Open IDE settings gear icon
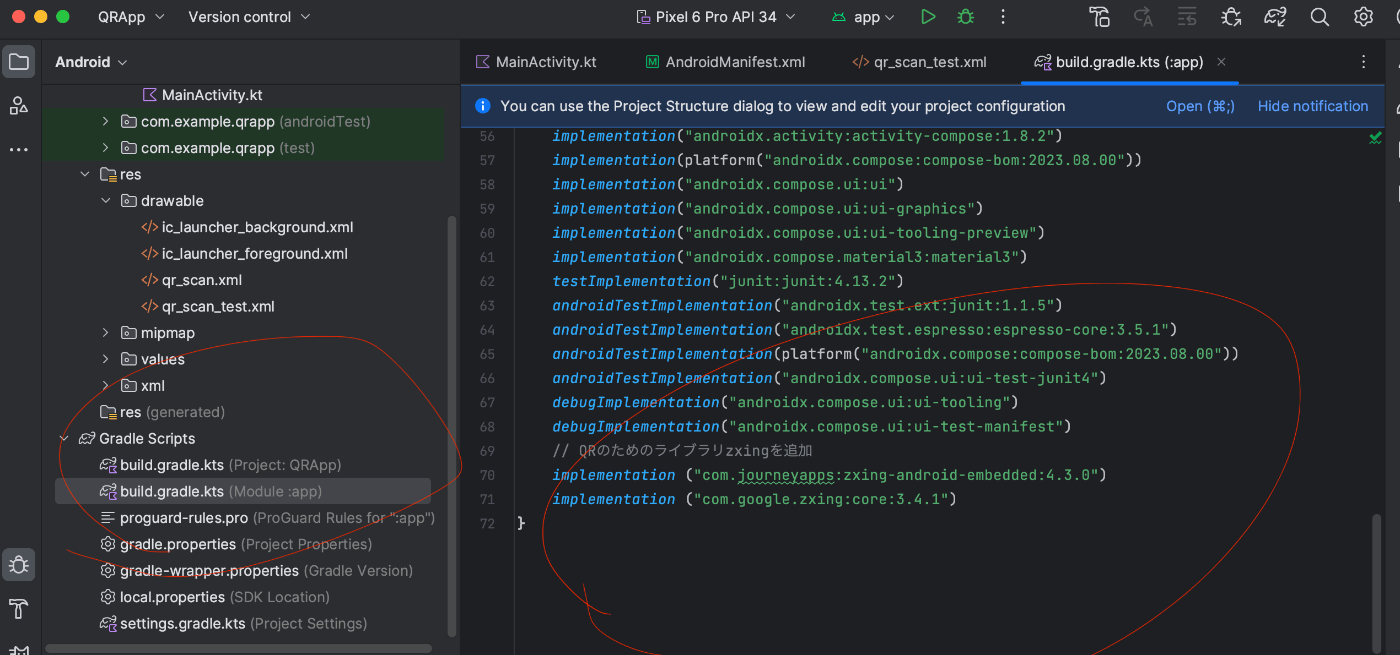This screenshot has height=655, width=1400. click(1363, 17)
